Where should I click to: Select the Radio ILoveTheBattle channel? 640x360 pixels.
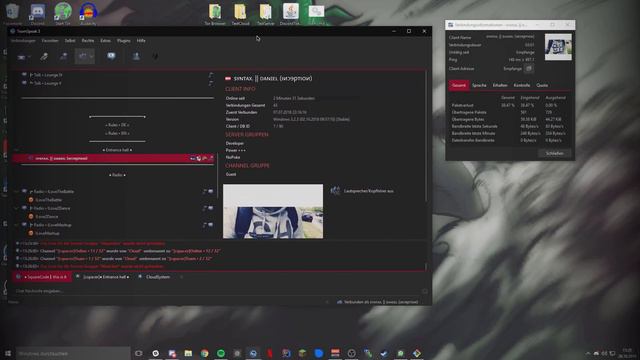click(x=53, y=191)
